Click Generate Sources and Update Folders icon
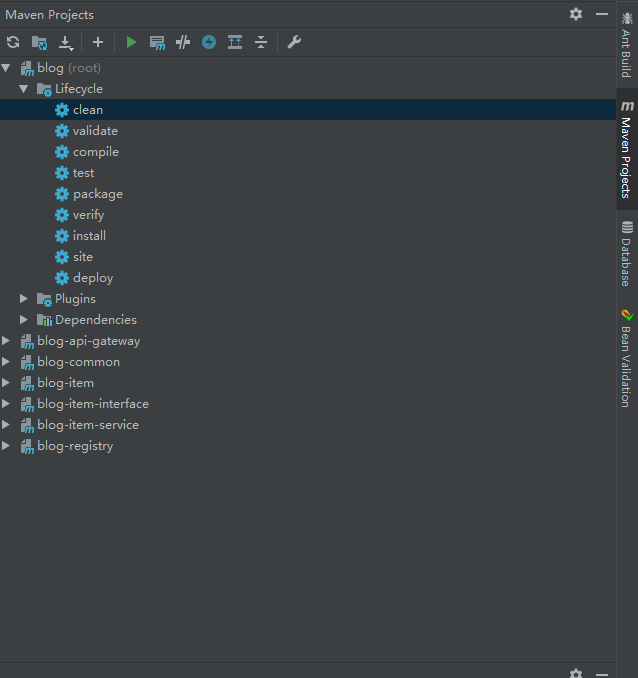Image resolution: width=638 pixels, height=678 pixels. point(39,42)
